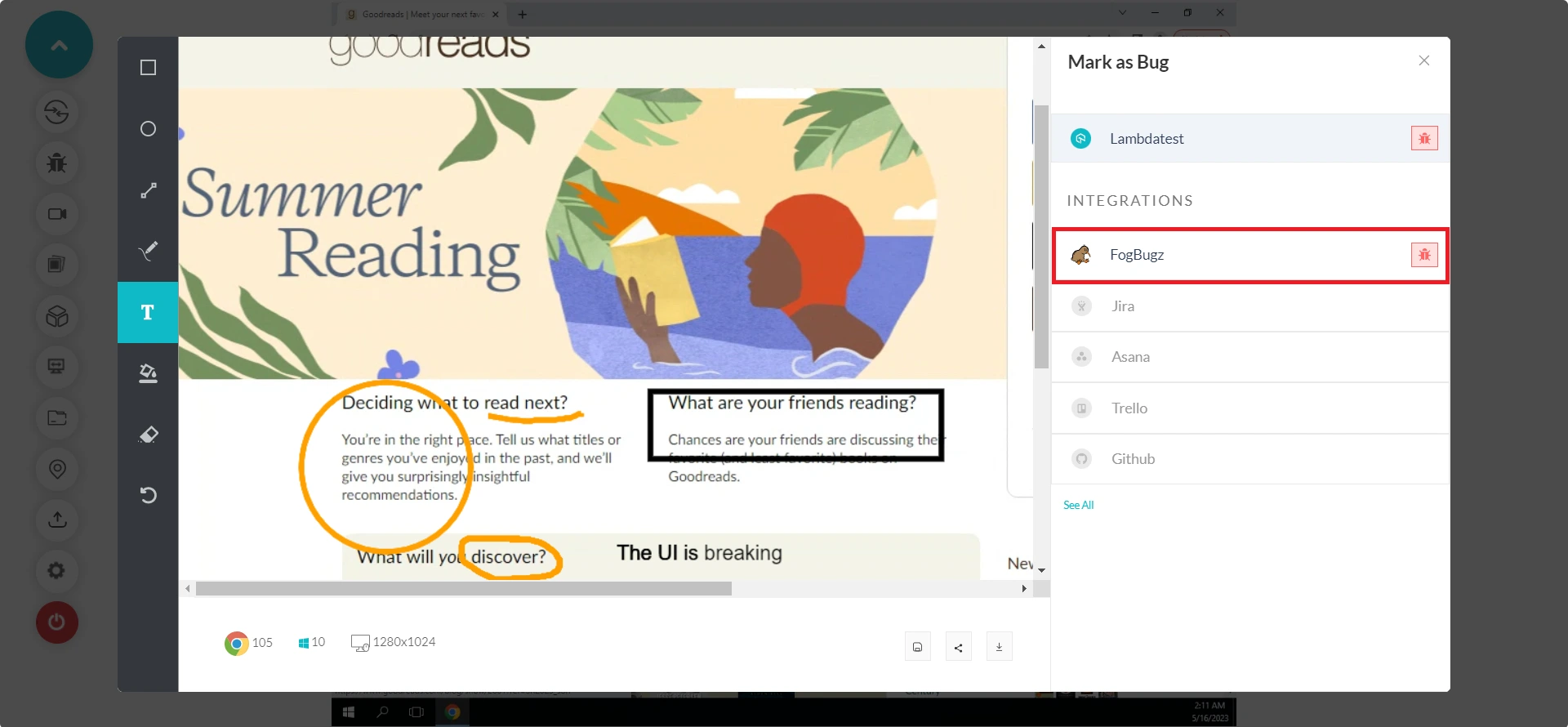Image resolution: width=1568 pixels, height=727 pixels.
Task: Undo the last annotation
Action: (148, 495)
